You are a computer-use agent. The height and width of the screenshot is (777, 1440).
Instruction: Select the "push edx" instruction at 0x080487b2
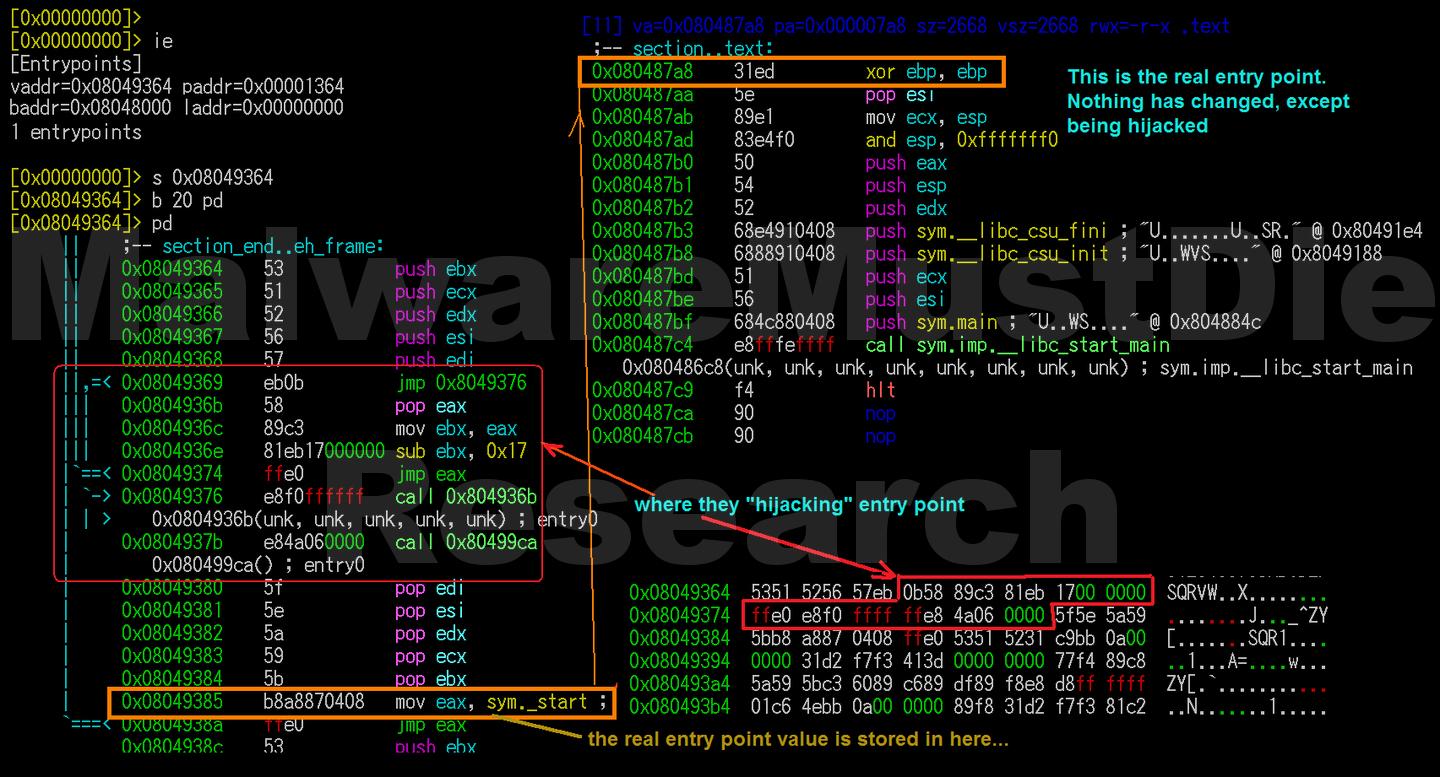[x=906, y=209]
